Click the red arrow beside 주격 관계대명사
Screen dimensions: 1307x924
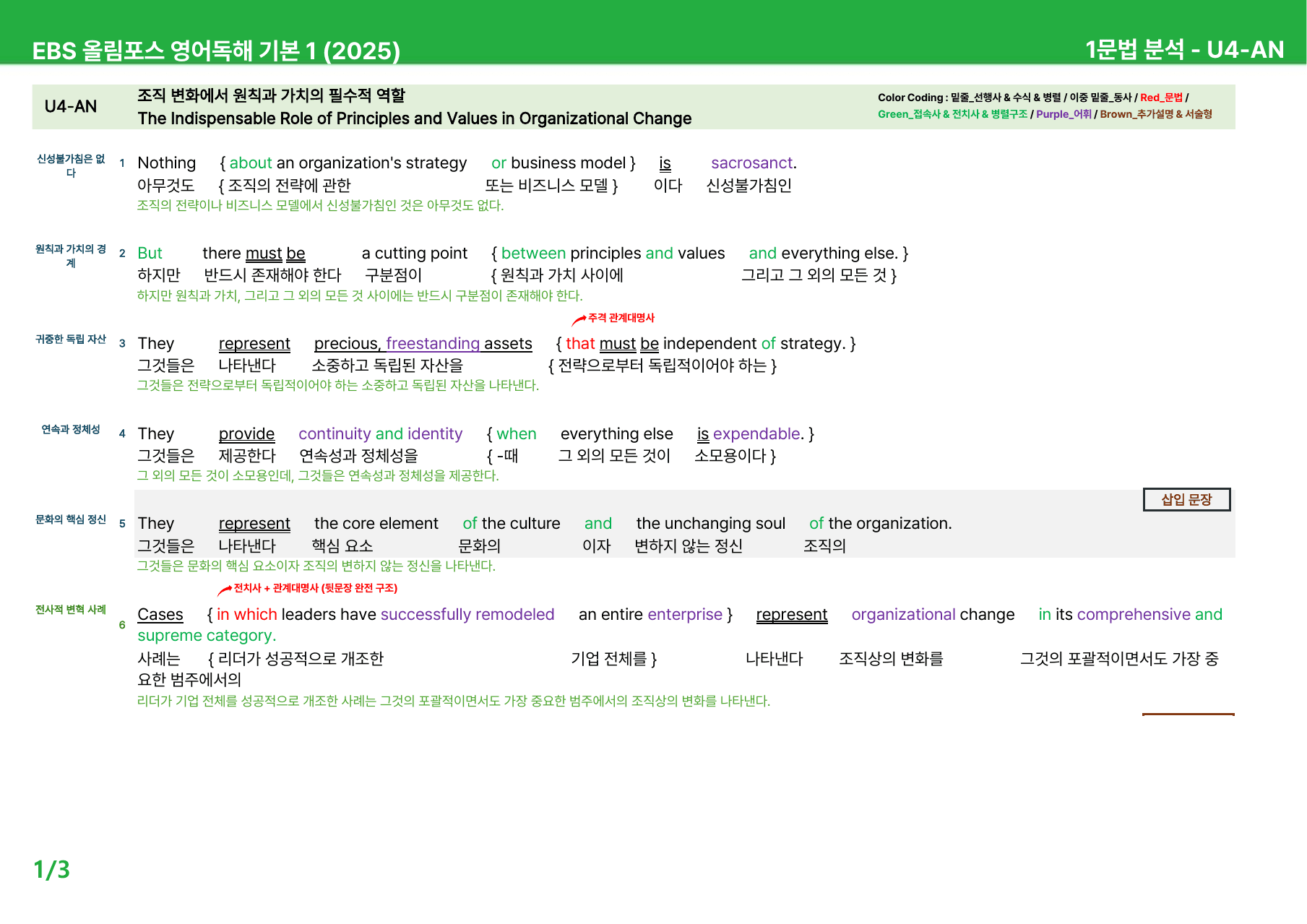click(579, 319)
